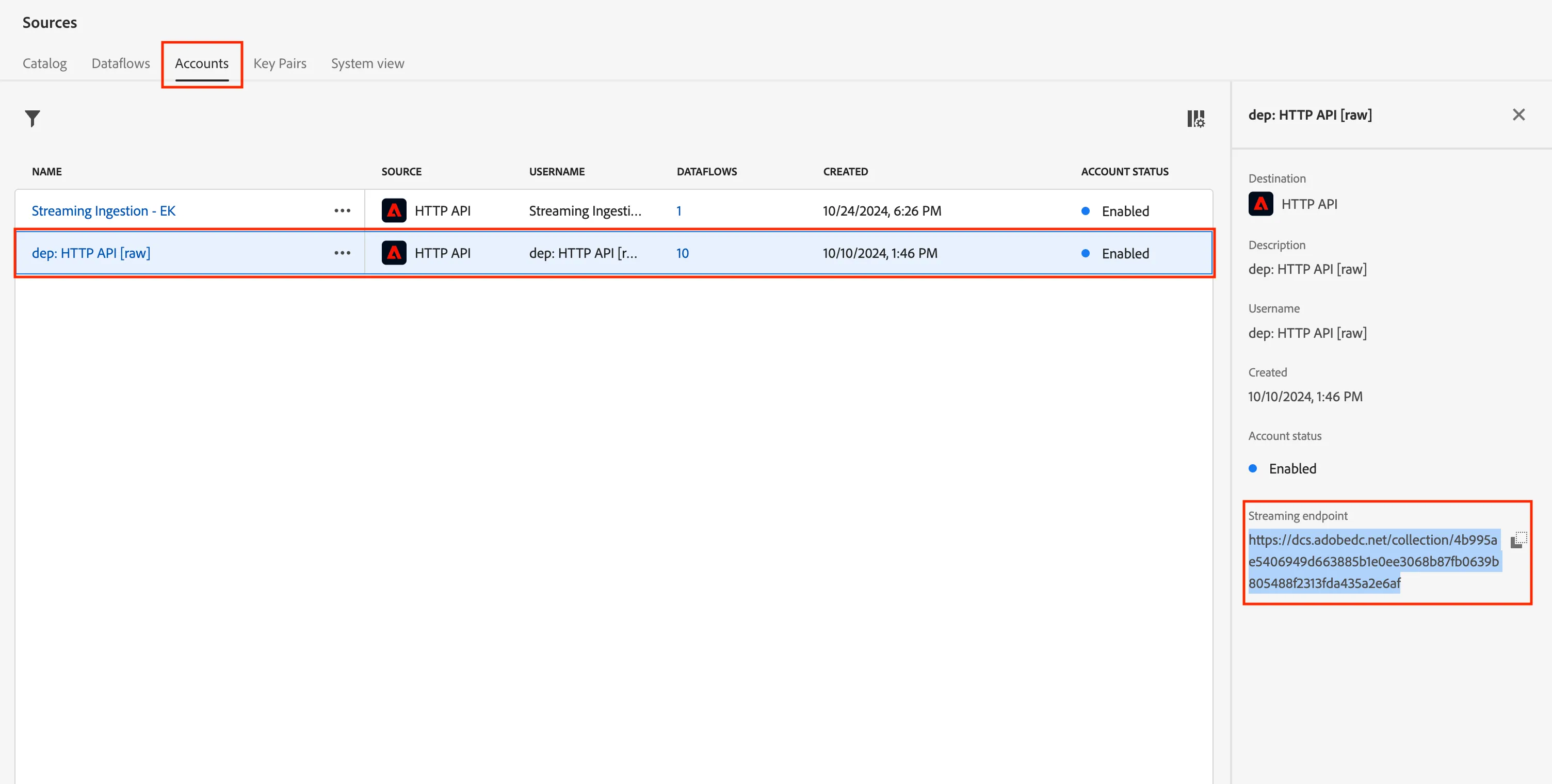Click the DATAFLOWS column header
The image size is (1552, 784).
coord(707,172)
